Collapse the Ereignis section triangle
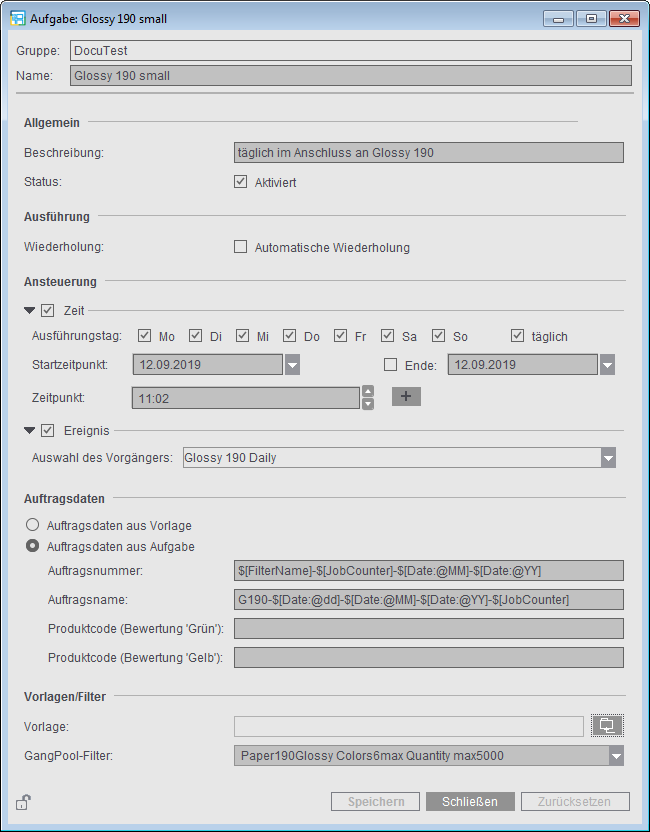 [30, 430]
